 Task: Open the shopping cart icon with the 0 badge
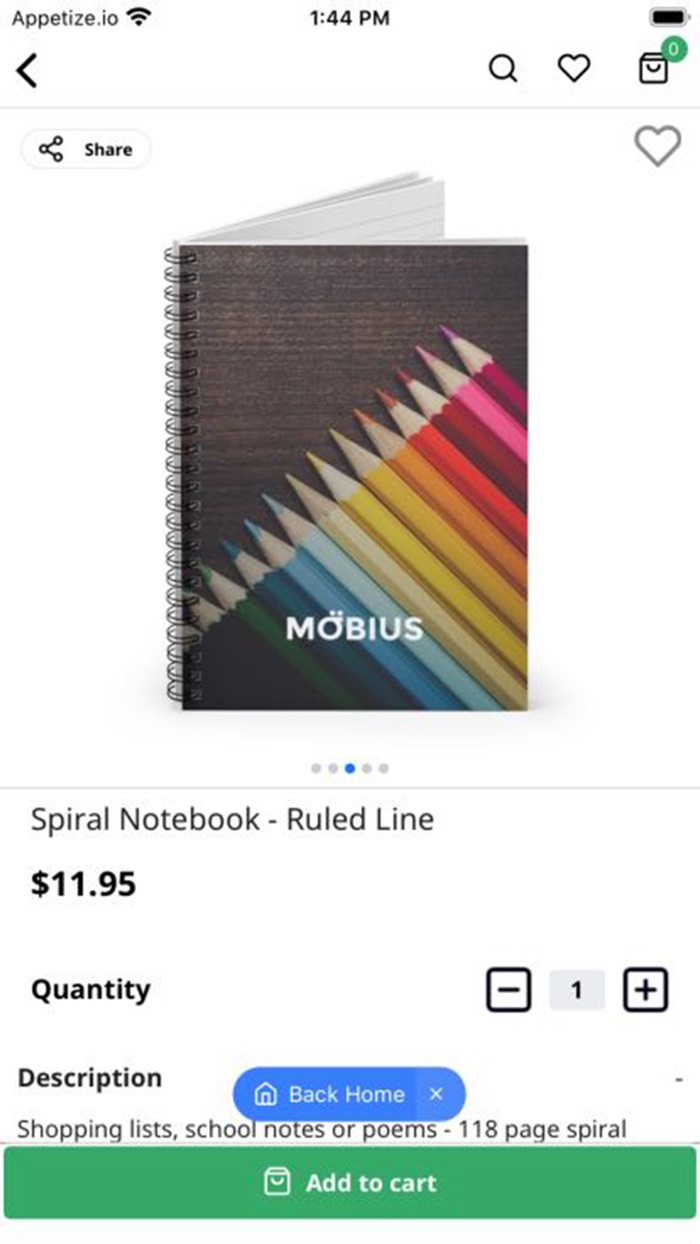(655, 67)
